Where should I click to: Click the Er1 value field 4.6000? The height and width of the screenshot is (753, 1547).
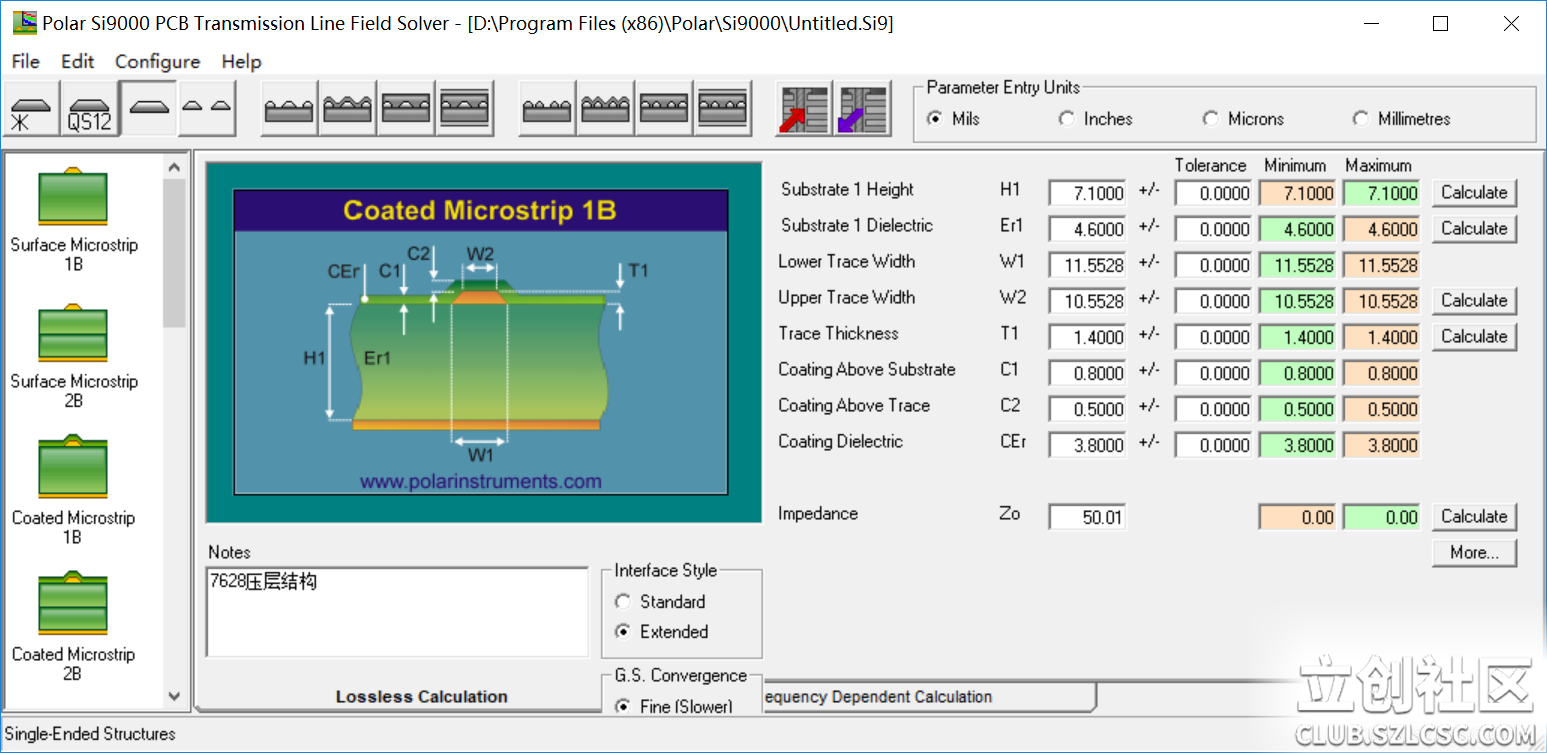(x=1087, y=229)
